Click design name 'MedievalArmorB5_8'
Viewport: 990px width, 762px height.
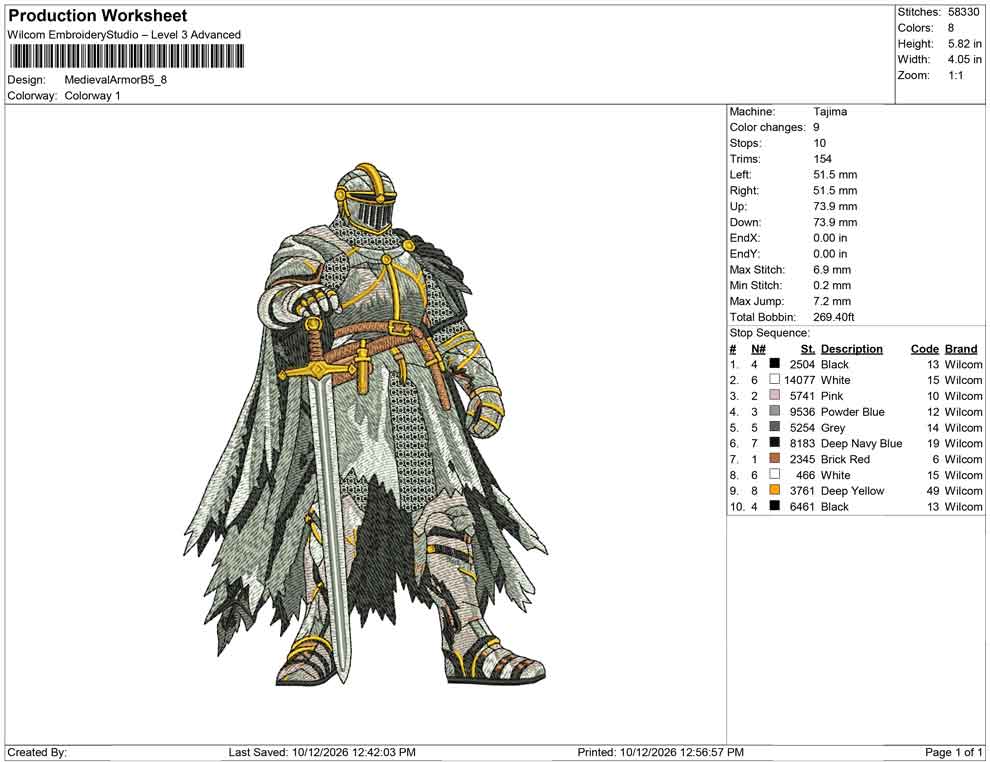(x=116, y=80)
